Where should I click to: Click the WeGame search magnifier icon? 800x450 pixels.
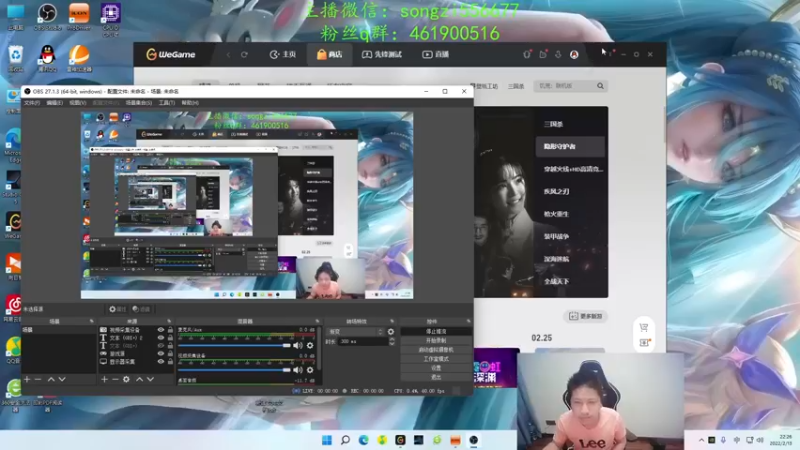601,86
